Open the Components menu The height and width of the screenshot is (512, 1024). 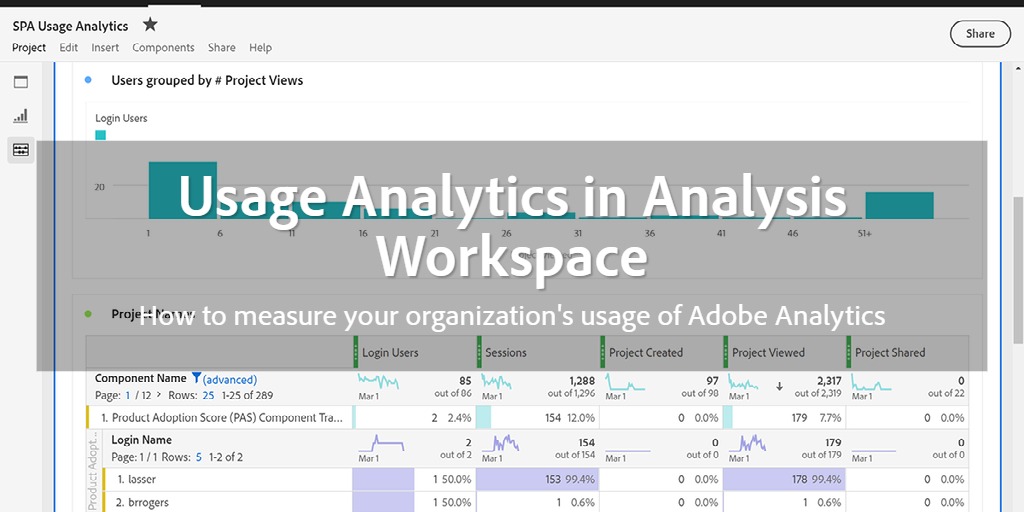(163, 47)
